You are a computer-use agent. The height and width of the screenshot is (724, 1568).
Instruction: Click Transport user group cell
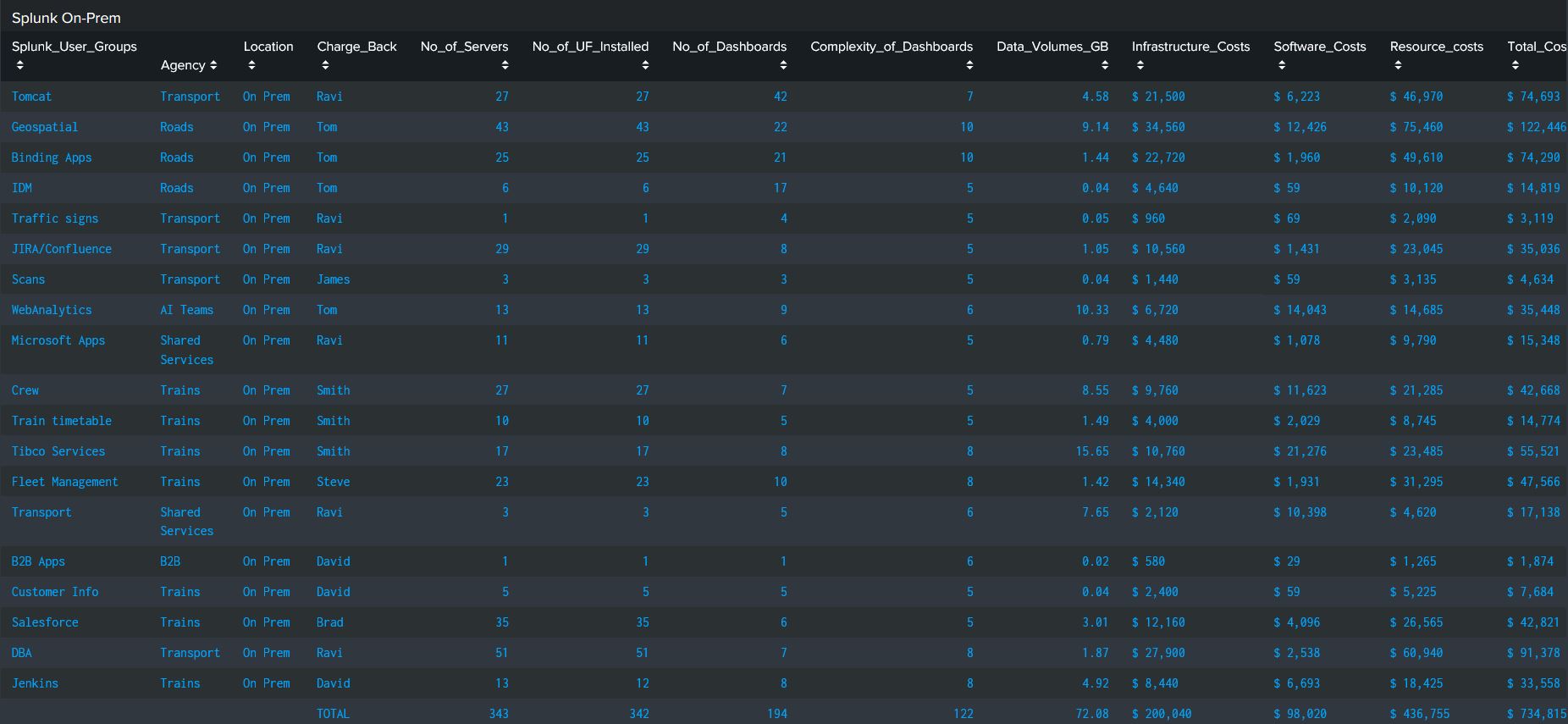click(x=41, y=512)
